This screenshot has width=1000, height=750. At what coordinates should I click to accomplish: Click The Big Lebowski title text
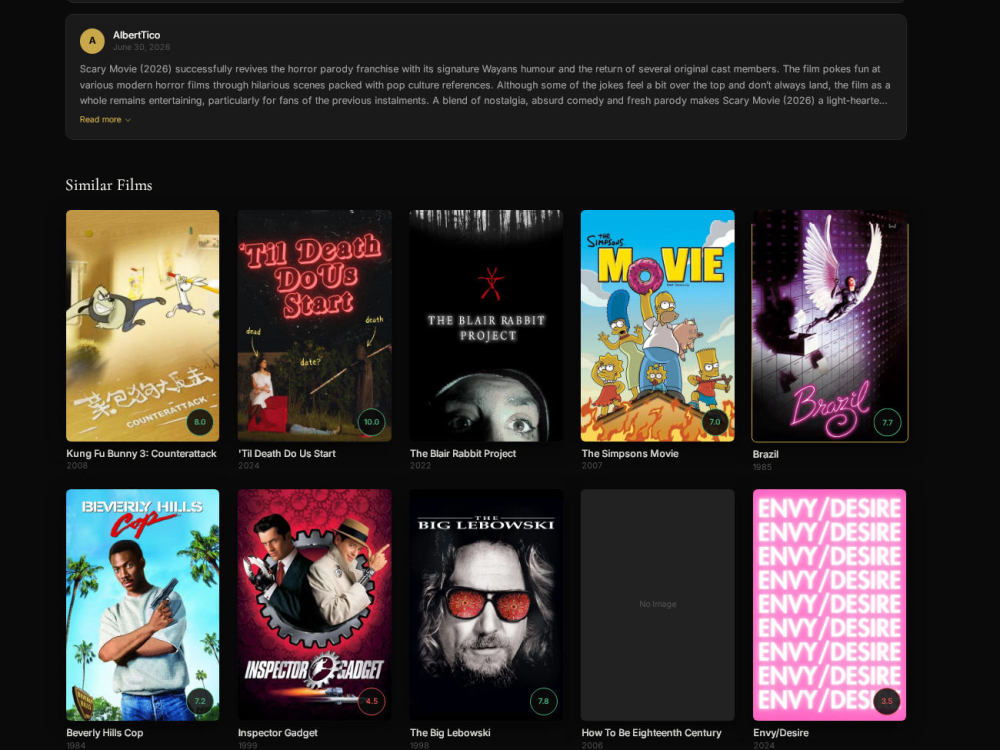click(450, 733)
